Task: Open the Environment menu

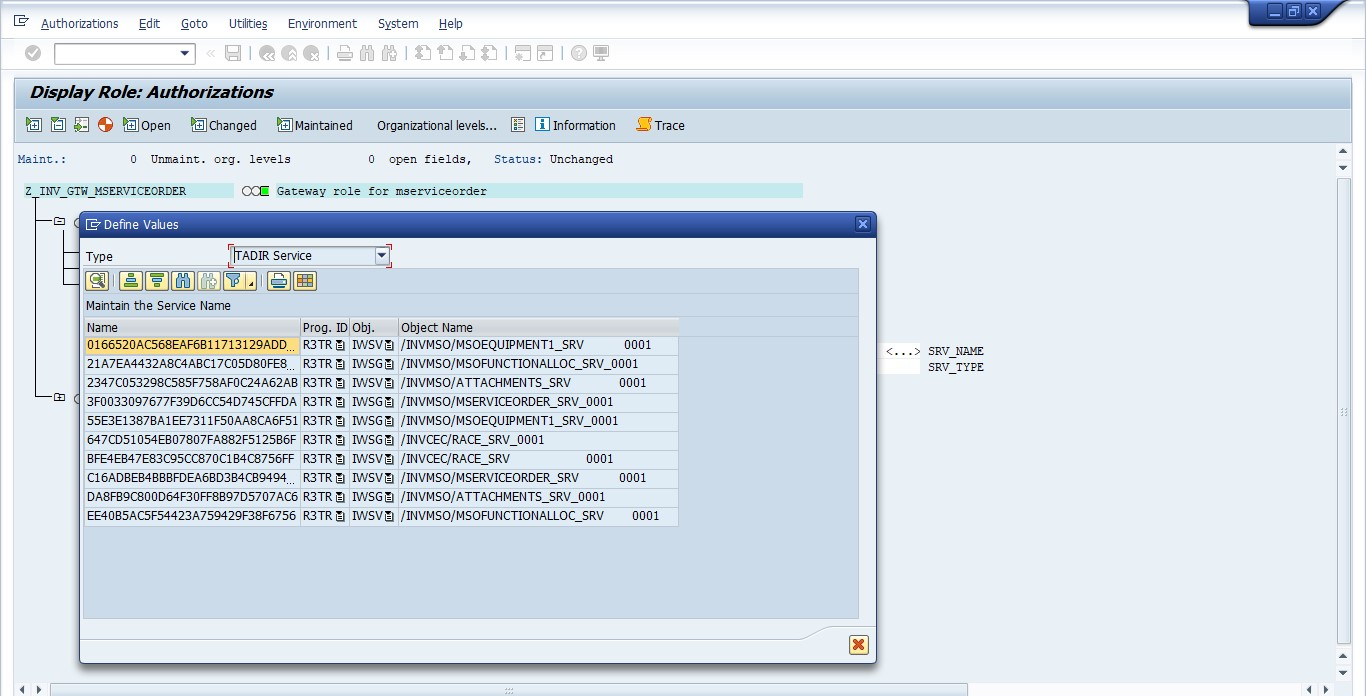Action: (x=322, y=23)
